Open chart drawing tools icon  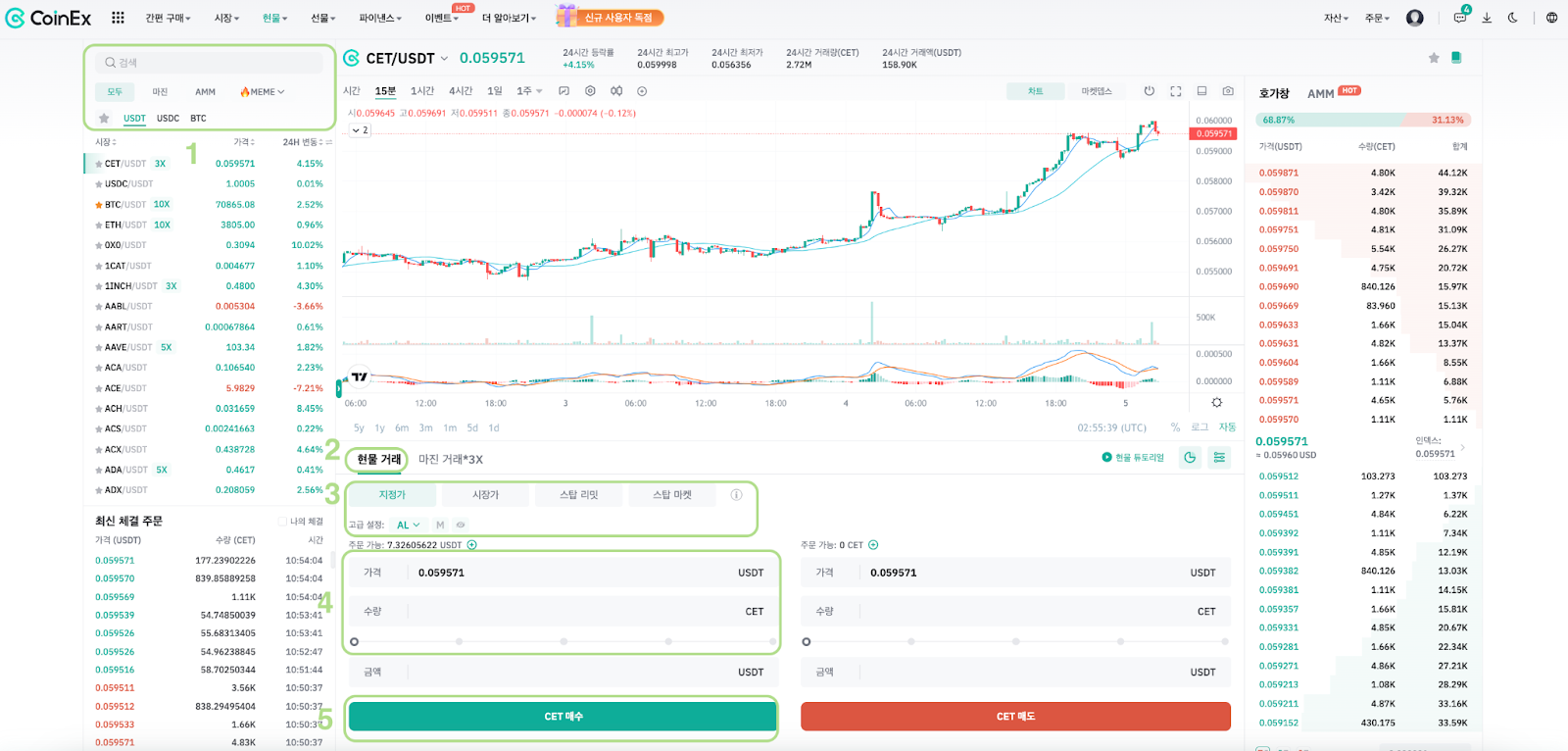pos(564,91)
